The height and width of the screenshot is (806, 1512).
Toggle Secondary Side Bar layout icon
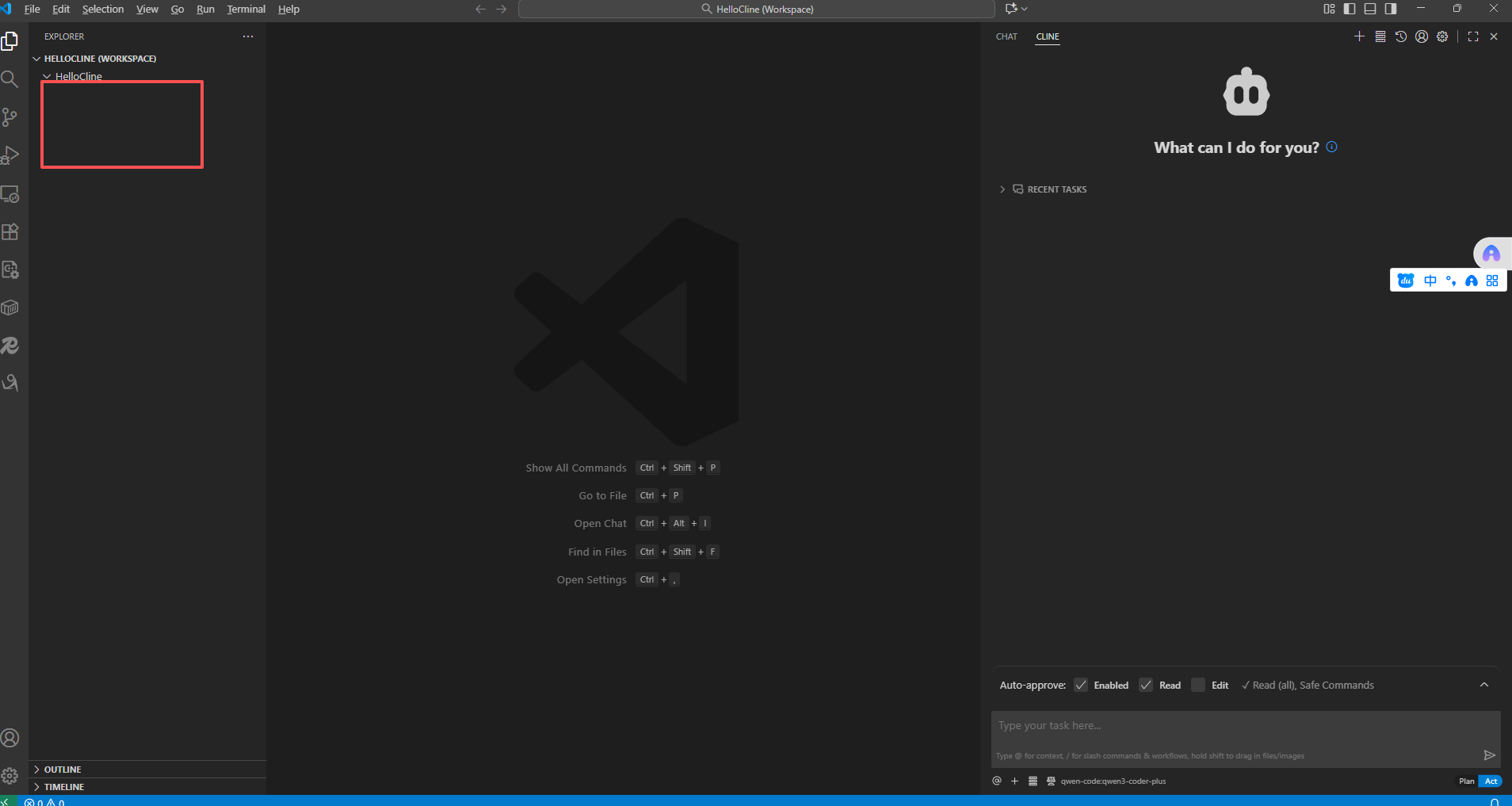pos(1391,9)
